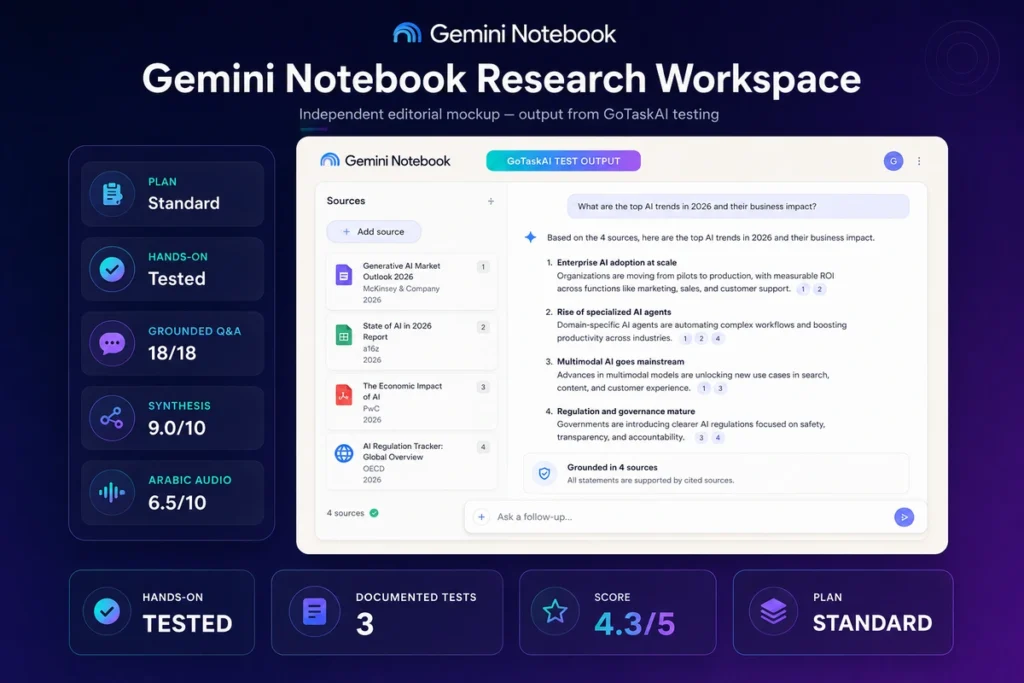This screenshot has height=683, width=1024.
Task: Open the G user avatar menu
Action: point(893,161)
